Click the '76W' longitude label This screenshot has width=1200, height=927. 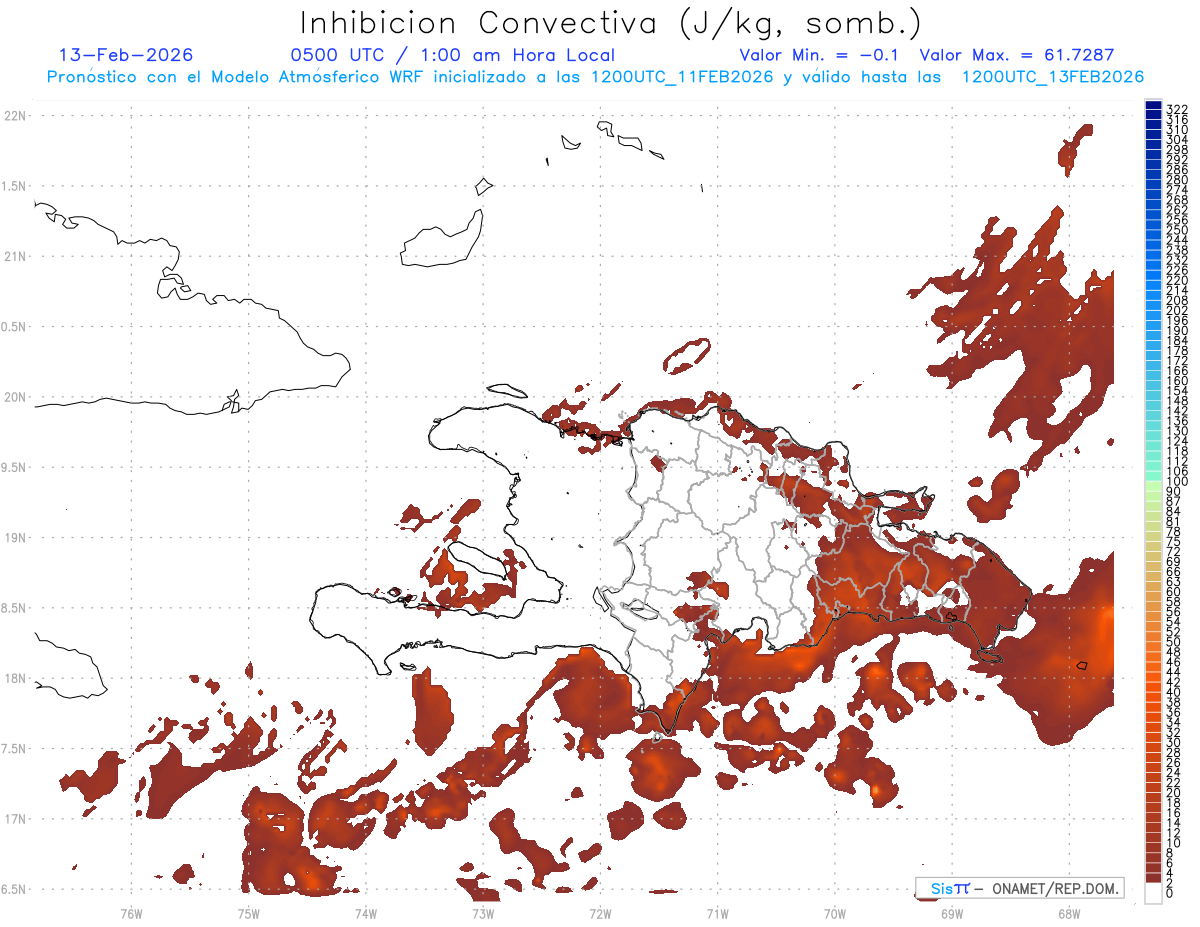click(x=131, y=913)
